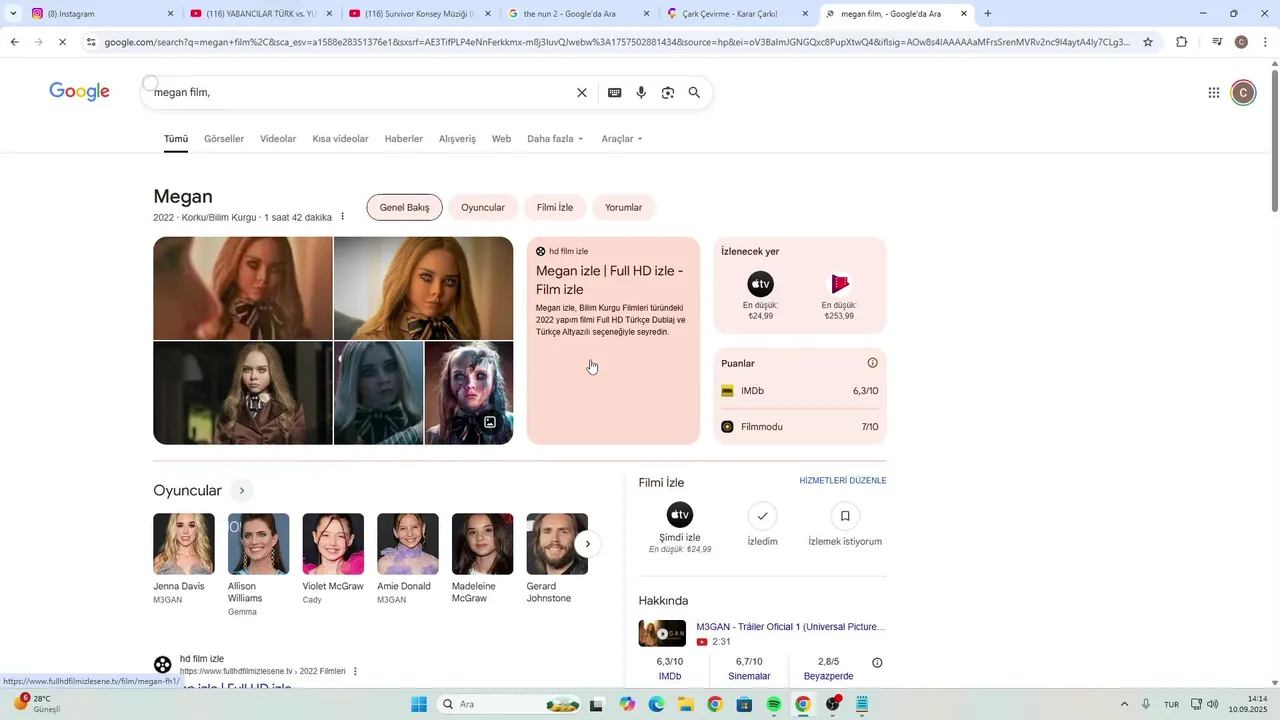Open File Explorer from the taskbar
Viewport: 1280px width, 720px height.
pyautogui.click(x=686, y=704)
